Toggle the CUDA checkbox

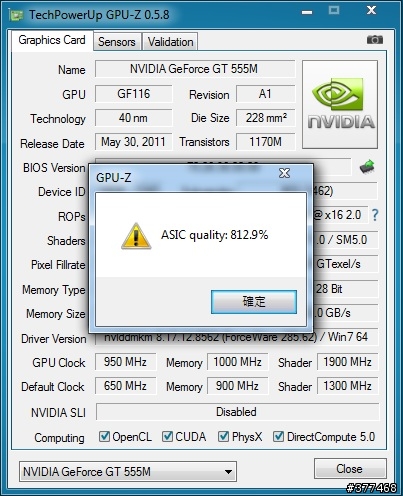(x=167, y=436)
